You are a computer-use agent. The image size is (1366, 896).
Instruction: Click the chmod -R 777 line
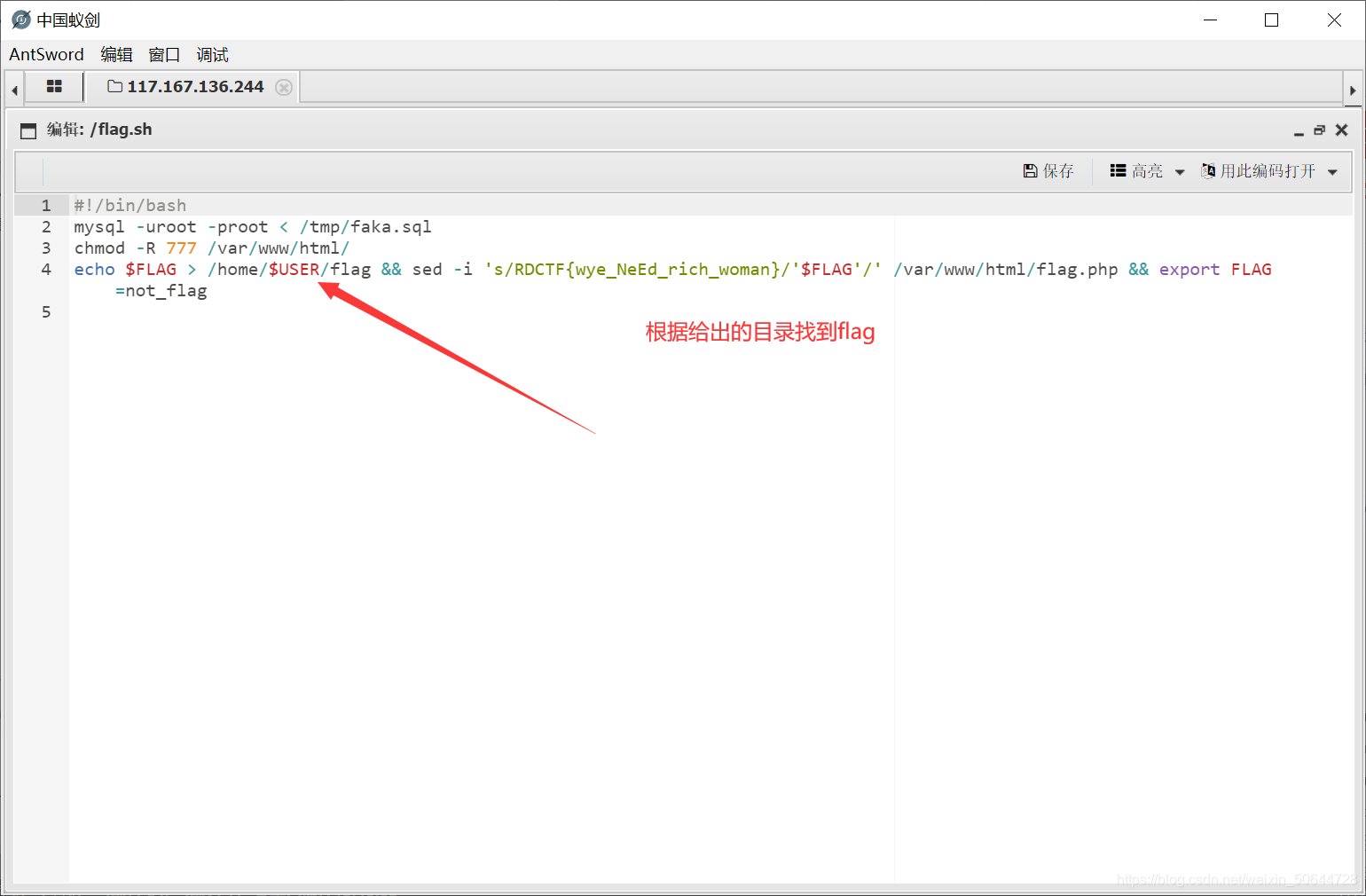(x=212, y=248)
